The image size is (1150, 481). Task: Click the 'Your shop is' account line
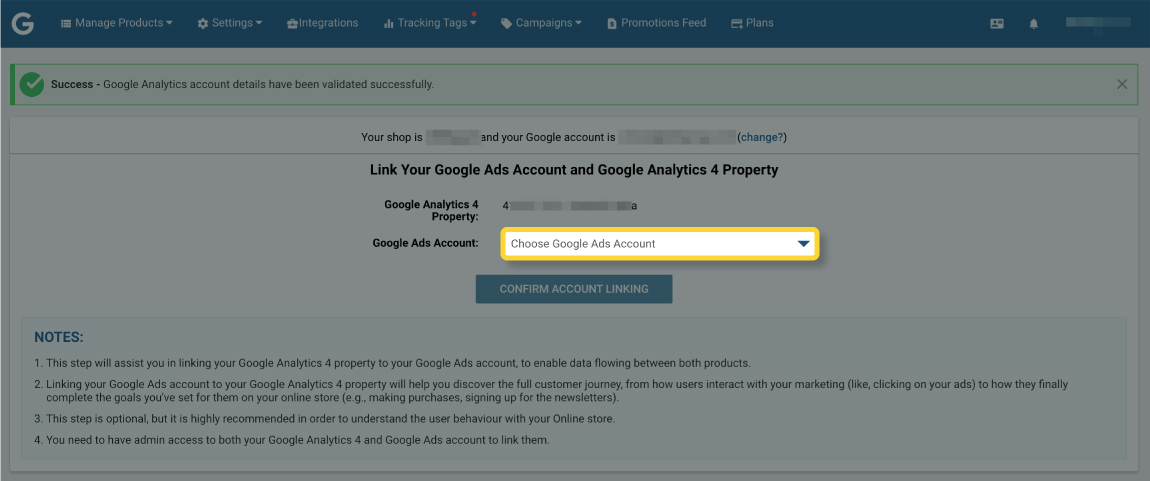coord(574,137)
